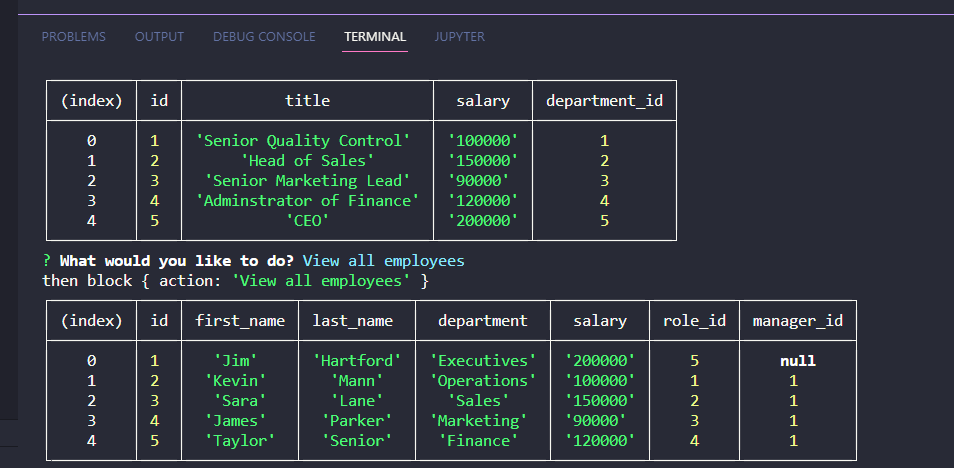The height and width of the screenshot is (468, 954).
Task: Click the '150000' salary for Sara
Action: click(600, 400)
